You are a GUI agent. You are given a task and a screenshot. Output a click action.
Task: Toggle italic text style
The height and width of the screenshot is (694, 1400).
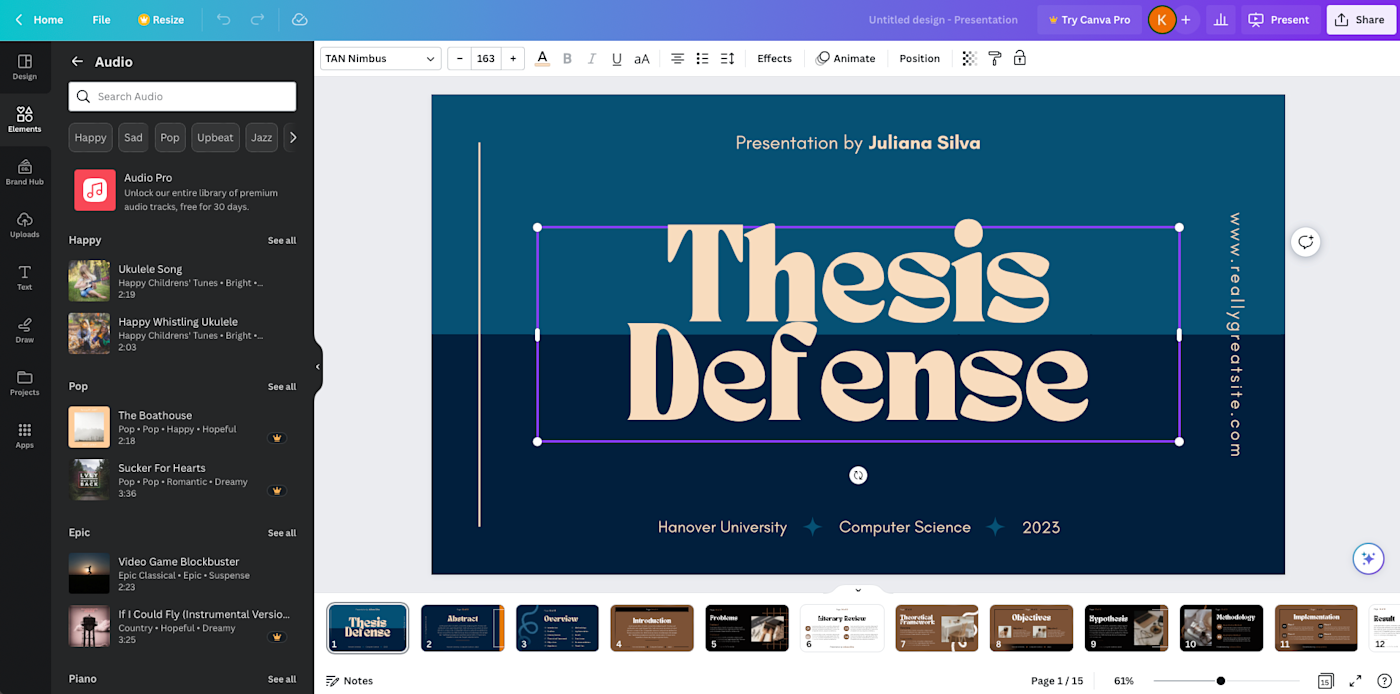pos(592,58)
